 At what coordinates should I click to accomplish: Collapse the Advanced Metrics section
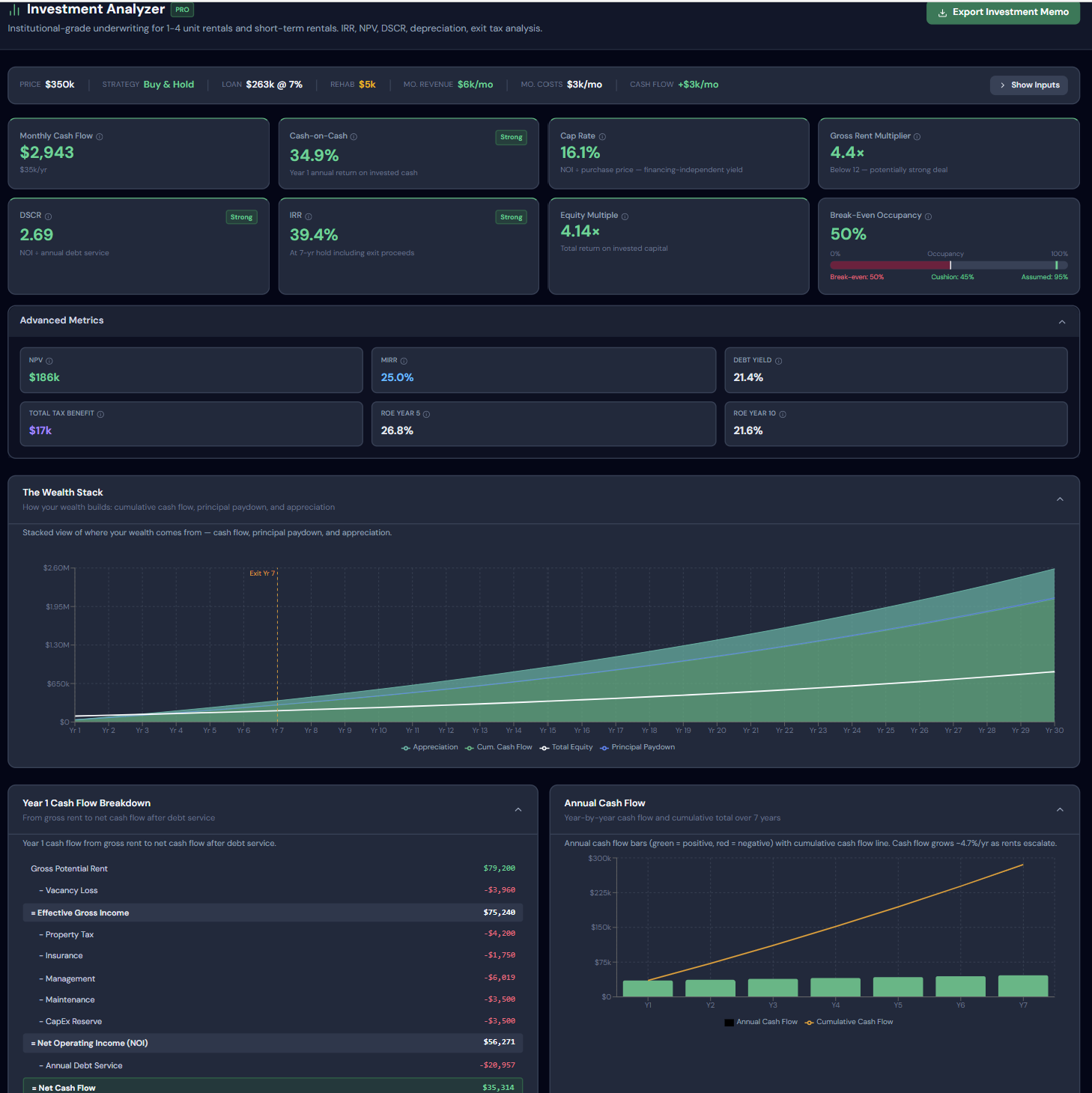[x=1061, y=322]
